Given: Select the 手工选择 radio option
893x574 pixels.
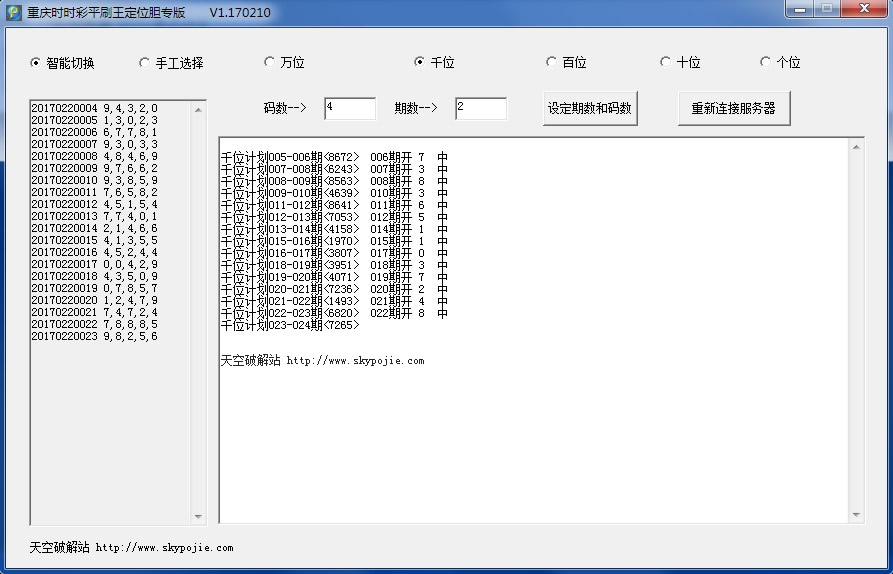Looking at the screenshot, I should [145, 63].
